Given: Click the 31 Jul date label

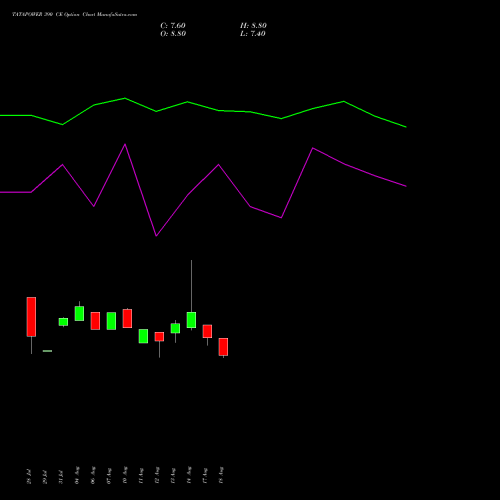Looking at the screenshot, I should click(x=61, y=477).
